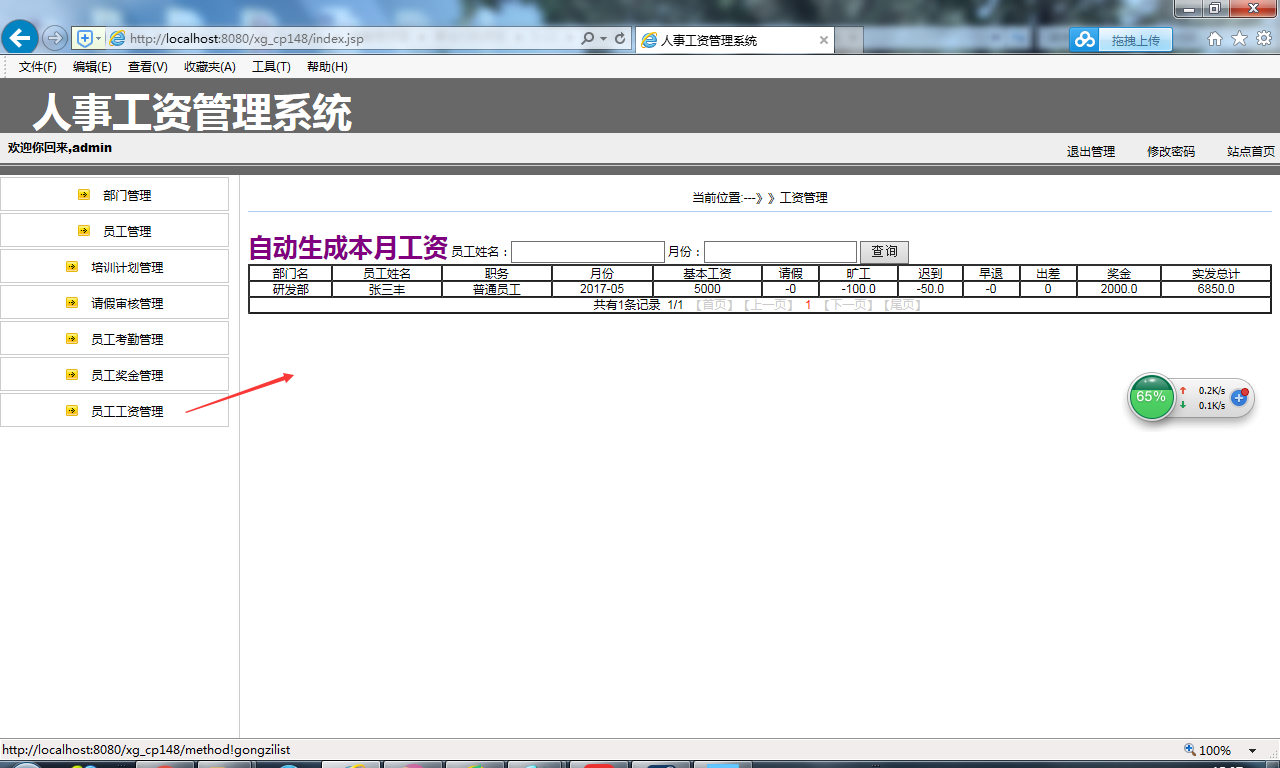The width and height of the screenshot is (1280, 768).
Task: Open the browser home icon
Action: 1215,39
